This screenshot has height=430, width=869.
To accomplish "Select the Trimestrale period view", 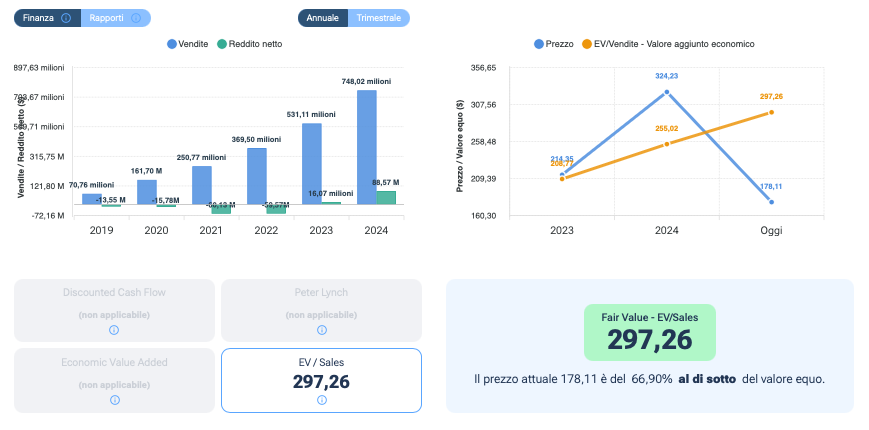I will point(378,18).
